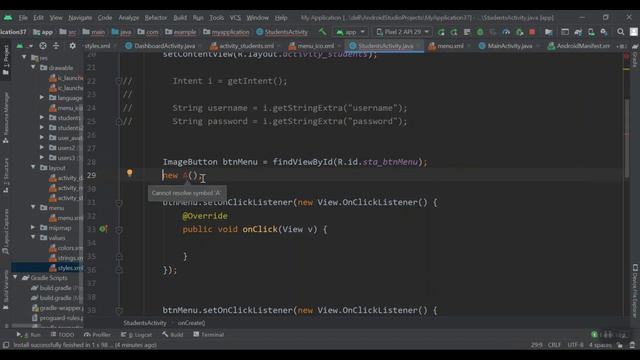
Task: Open the Terminal tool window button
Action: click(x=209, y=335)
